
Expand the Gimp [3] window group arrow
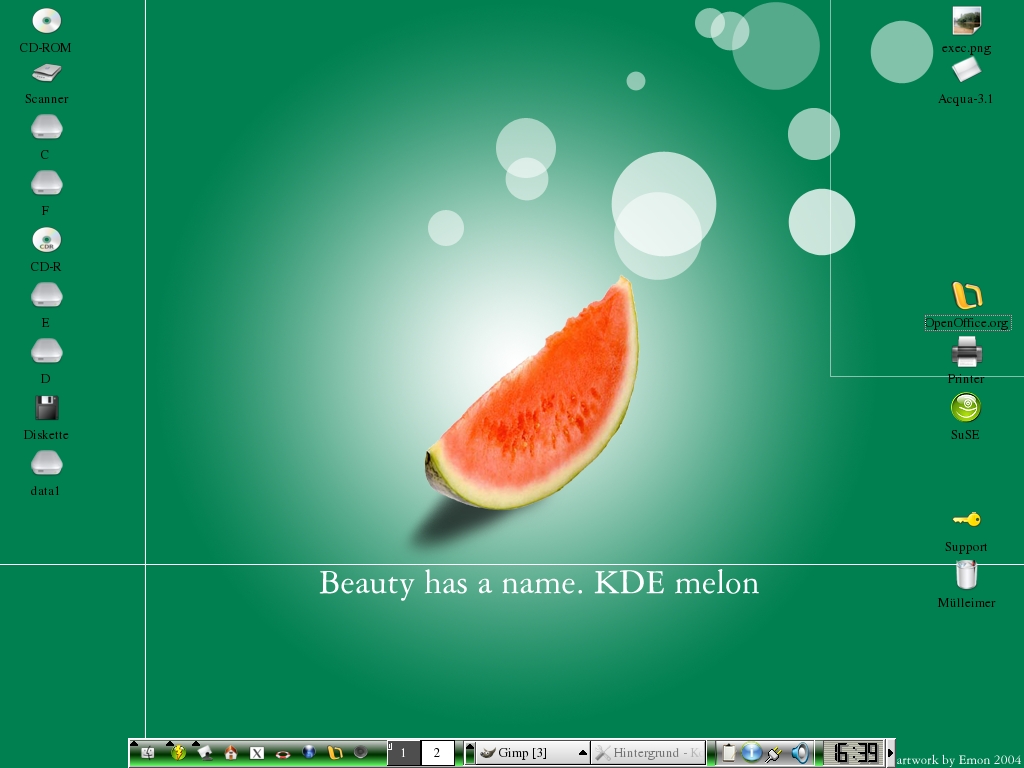coord(583,753)
